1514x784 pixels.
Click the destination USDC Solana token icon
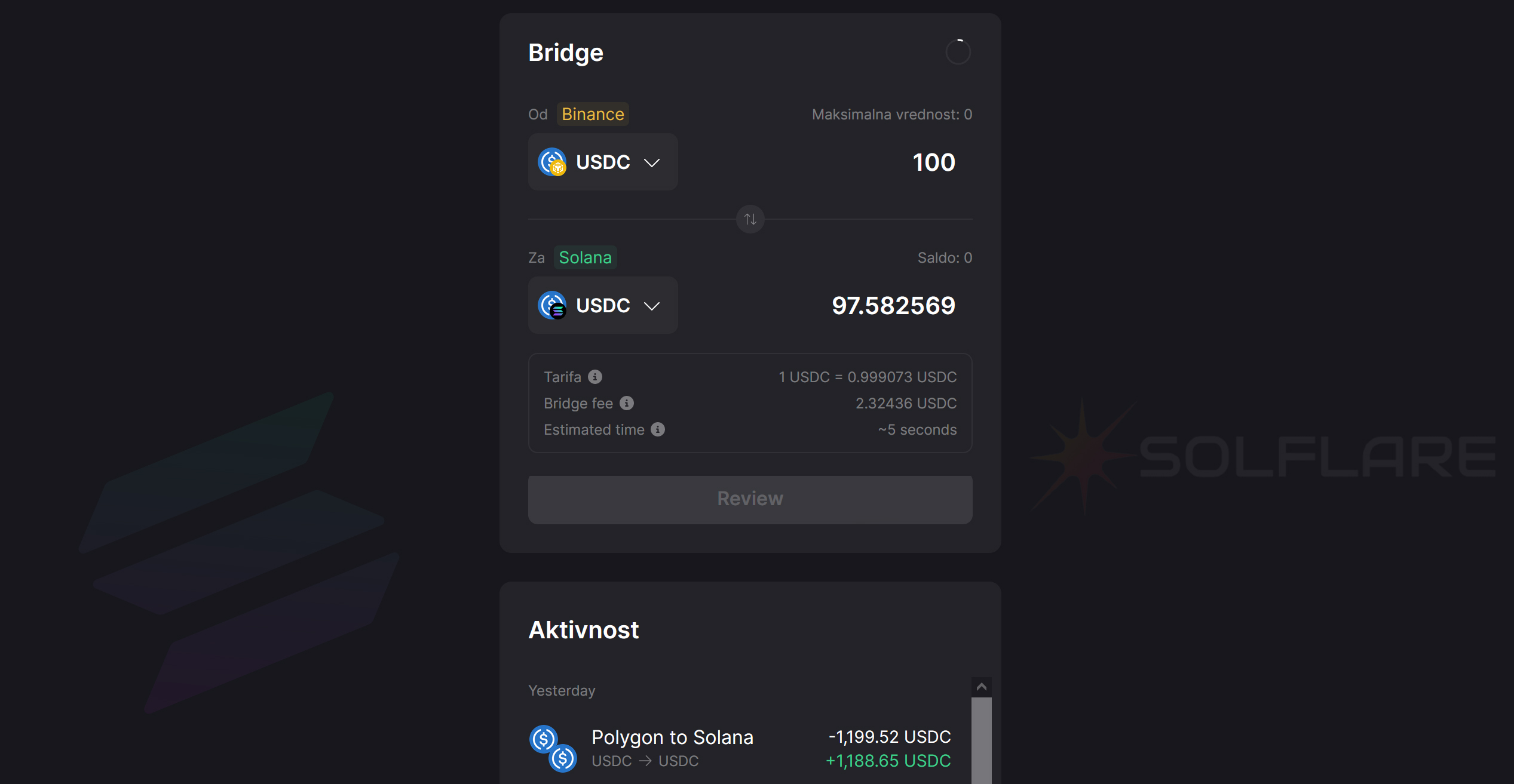click(x=552, y=305)
